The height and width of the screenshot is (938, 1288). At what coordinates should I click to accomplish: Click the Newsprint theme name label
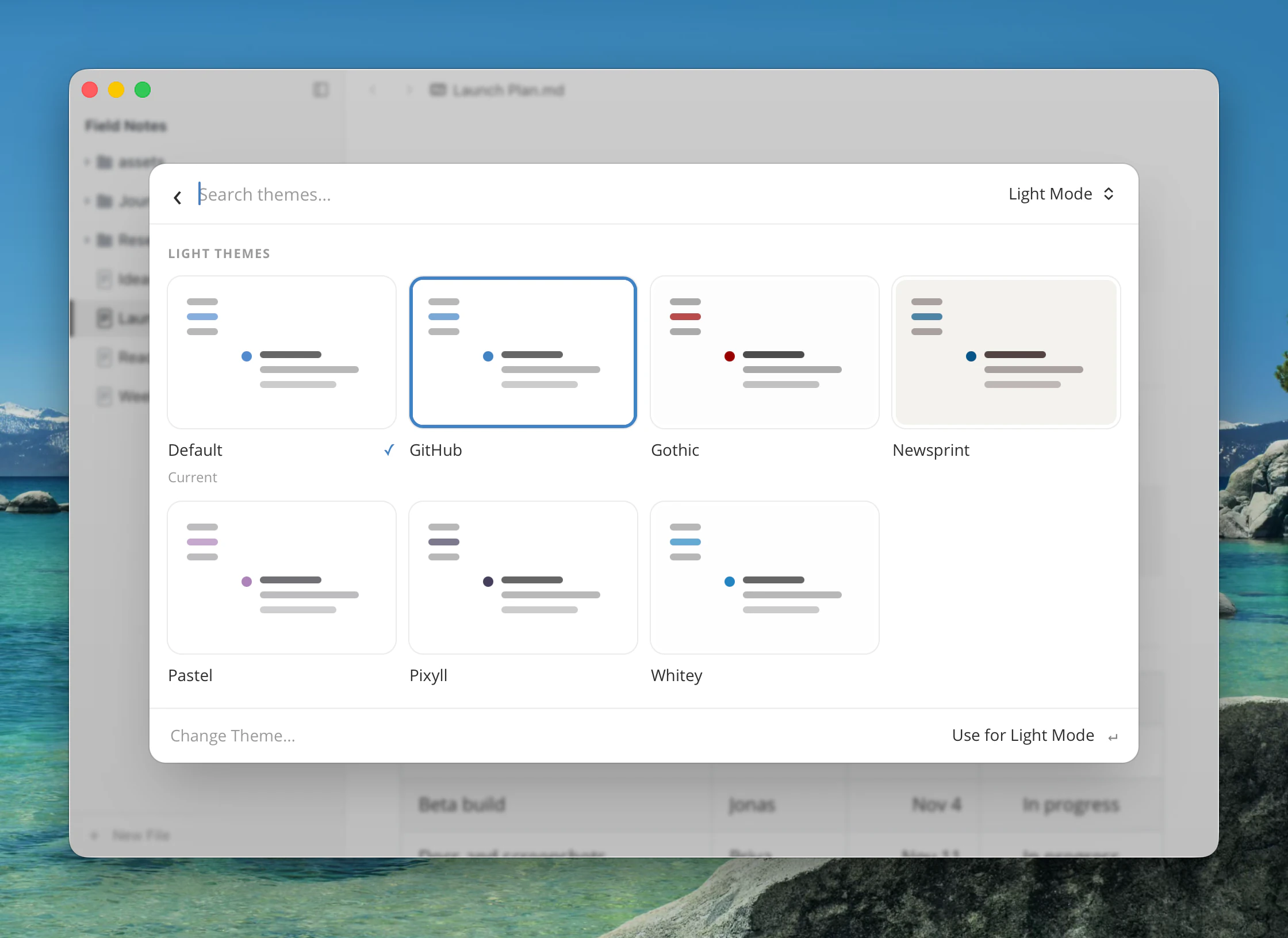[x=931, y=450]
